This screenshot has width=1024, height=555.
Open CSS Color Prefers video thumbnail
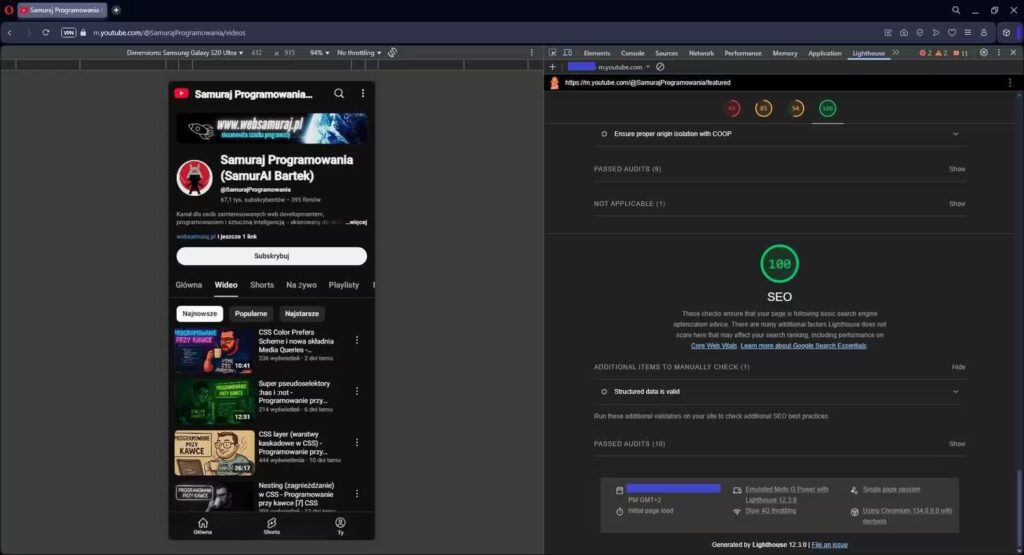(214, 351)
